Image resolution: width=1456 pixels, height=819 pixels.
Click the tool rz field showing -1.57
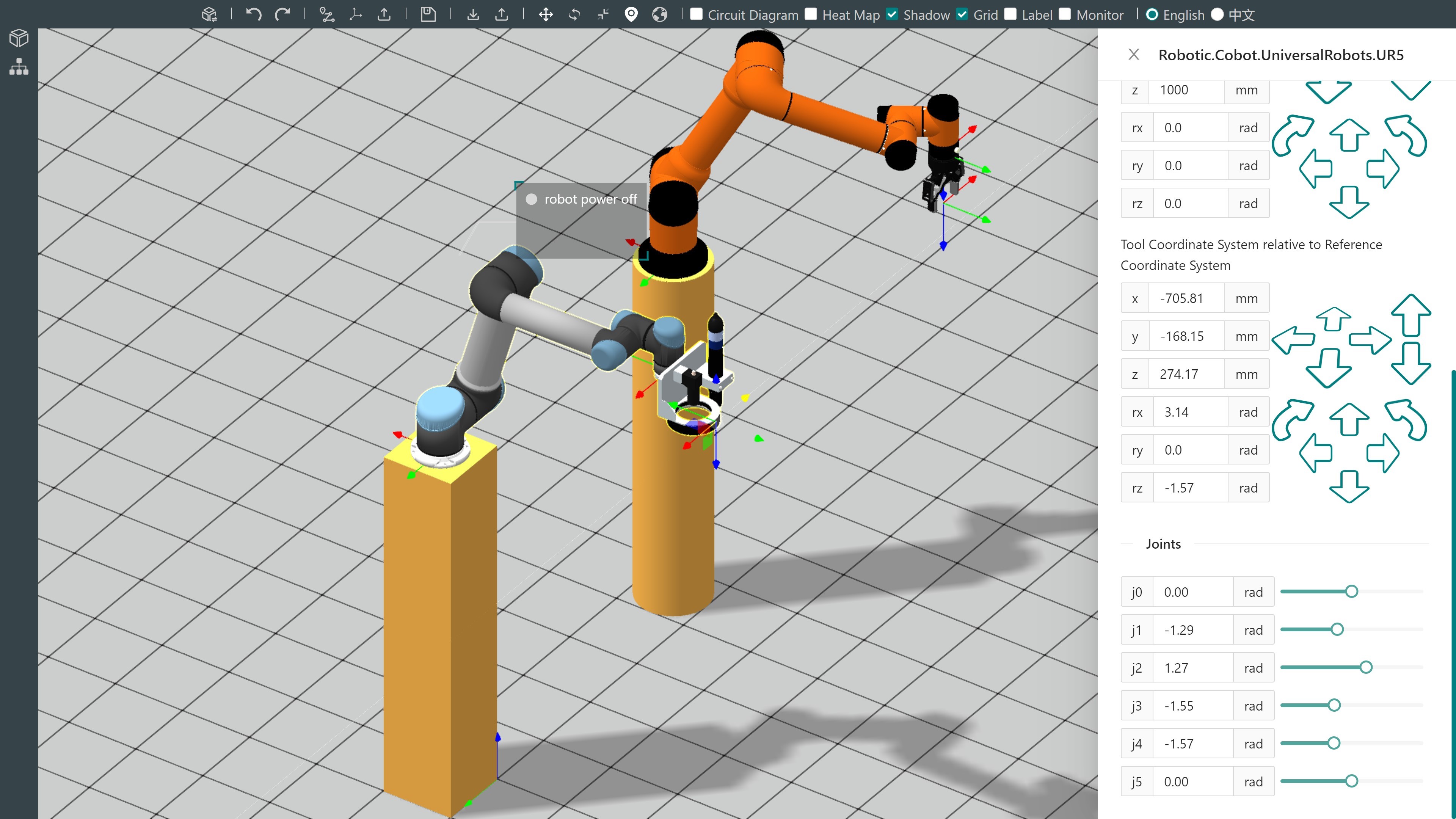1190,487
